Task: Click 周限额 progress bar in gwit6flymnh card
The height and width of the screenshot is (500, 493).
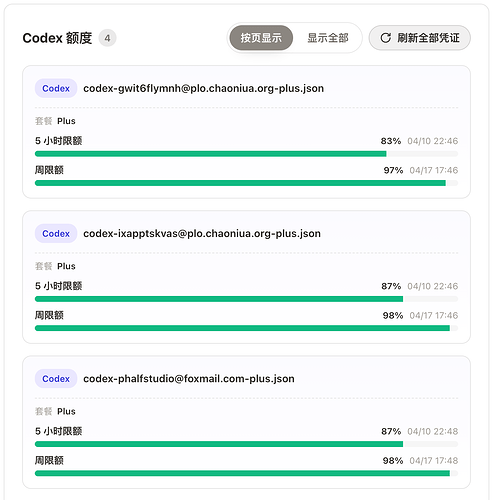Action: click(x=246, y=183)
